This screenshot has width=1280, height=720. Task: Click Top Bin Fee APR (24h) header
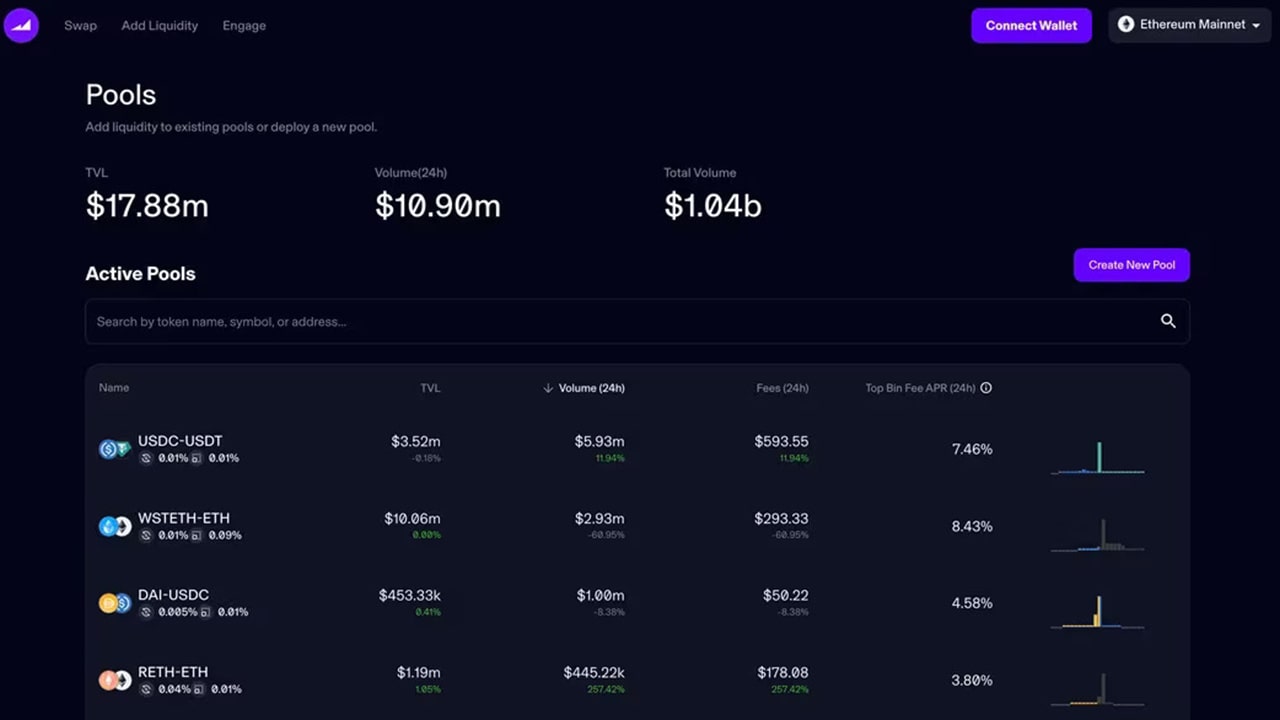[920, 388]
